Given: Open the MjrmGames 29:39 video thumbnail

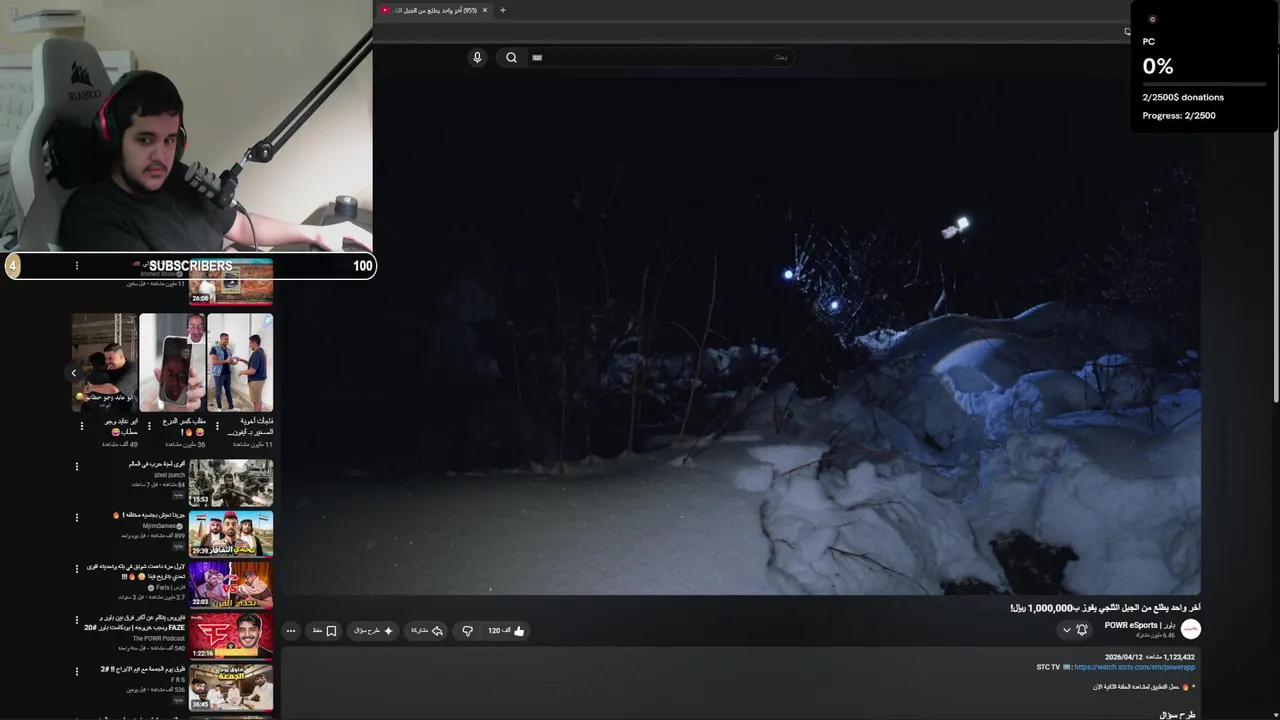Looking at the screenshot, I should coord(231,533).
